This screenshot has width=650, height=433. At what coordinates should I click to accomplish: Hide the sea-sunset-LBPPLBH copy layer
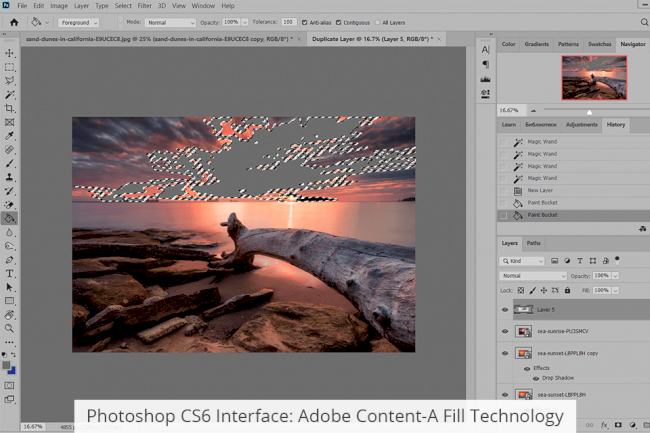(x=505, y=353)
